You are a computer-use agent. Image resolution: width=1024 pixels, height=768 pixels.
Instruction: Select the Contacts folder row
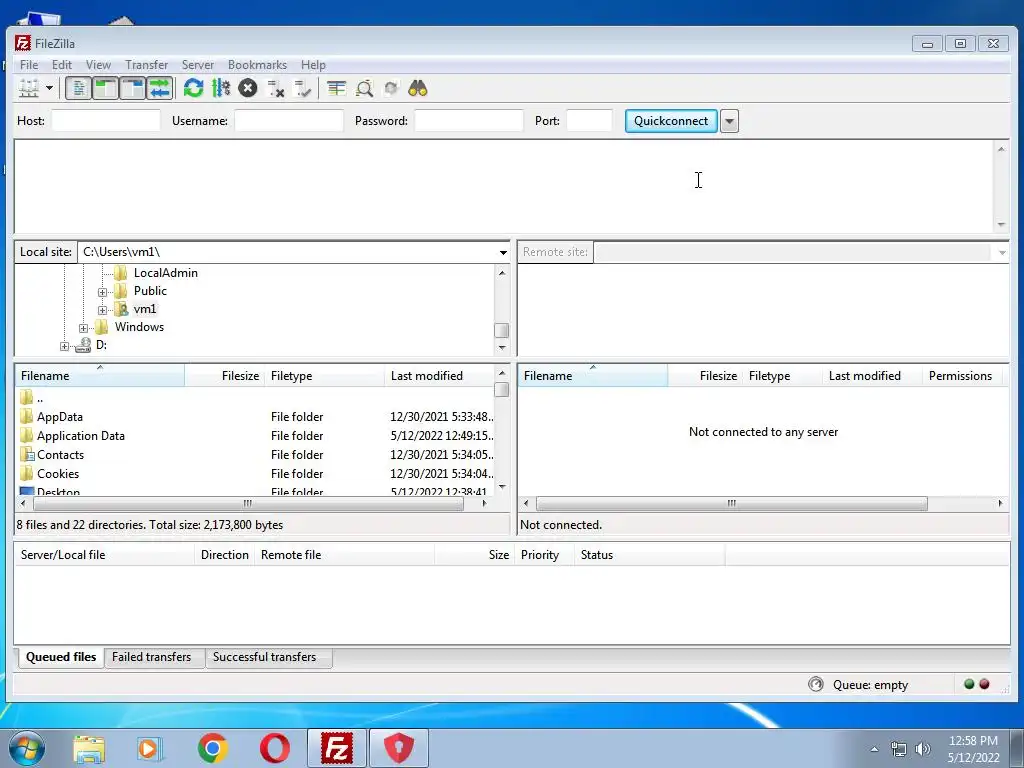pos(255,455)
